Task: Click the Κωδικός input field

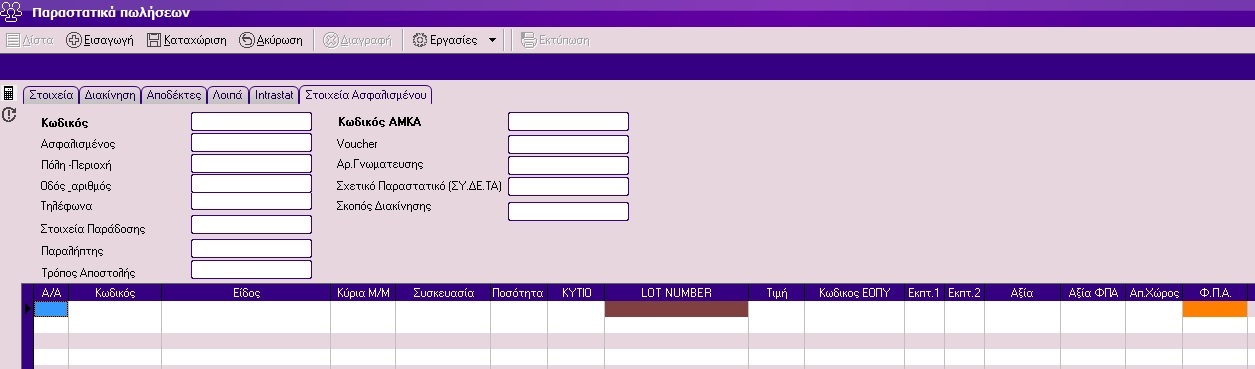Action: 251,122
